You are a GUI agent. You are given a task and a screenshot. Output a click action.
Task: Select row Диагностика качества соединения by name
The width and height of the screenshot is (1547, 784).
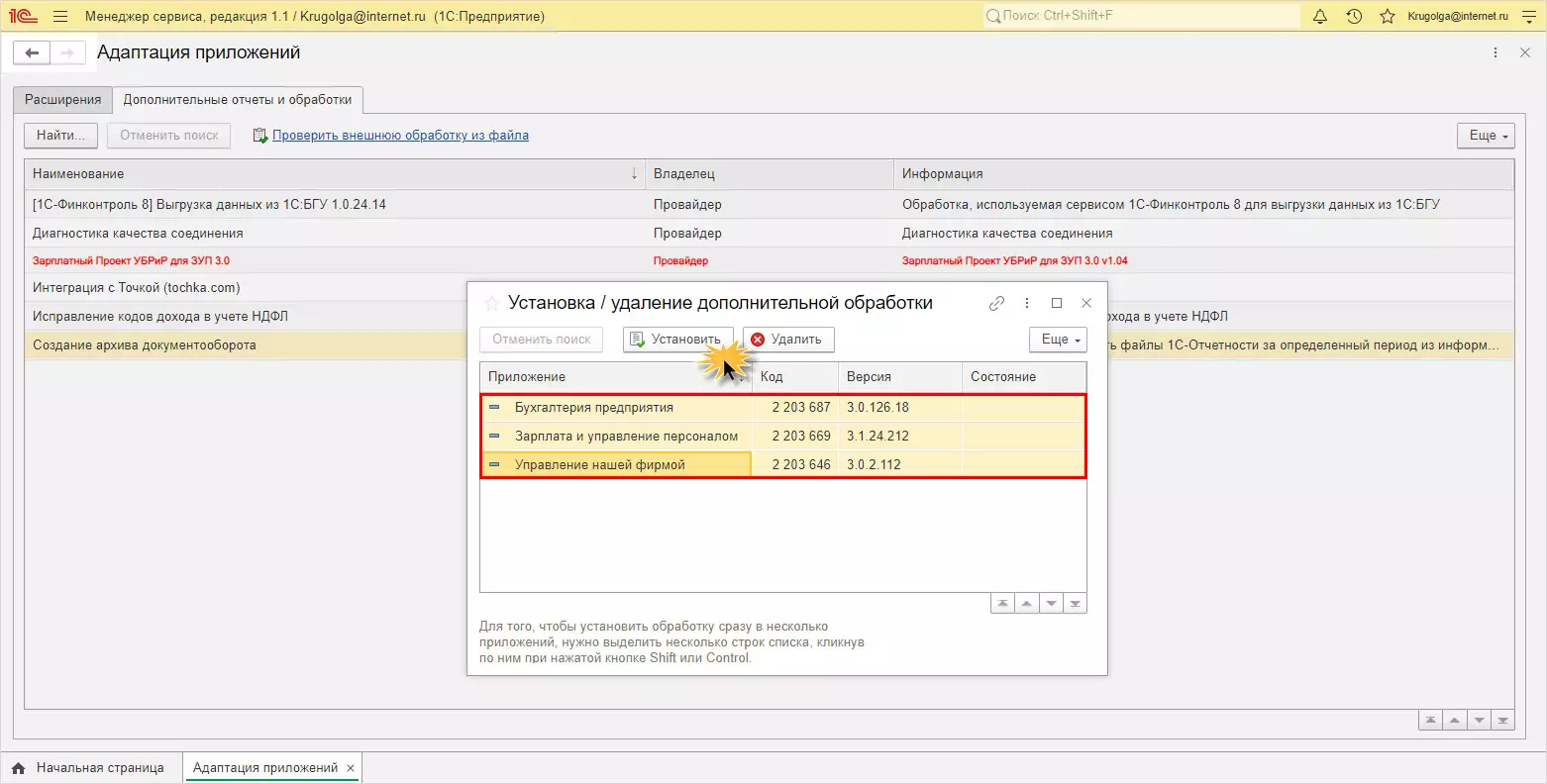pos(138,234)
